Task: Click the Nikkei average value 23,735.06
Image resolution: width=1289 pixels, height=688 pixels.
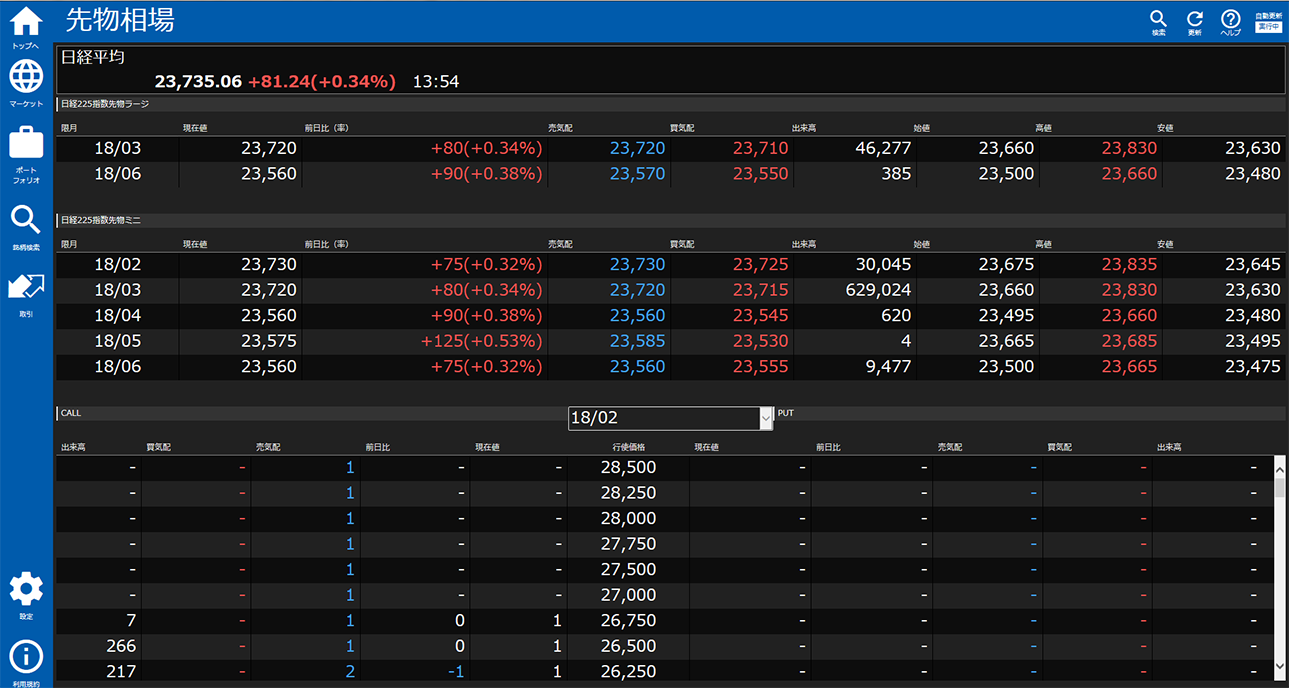Action: 198,81
